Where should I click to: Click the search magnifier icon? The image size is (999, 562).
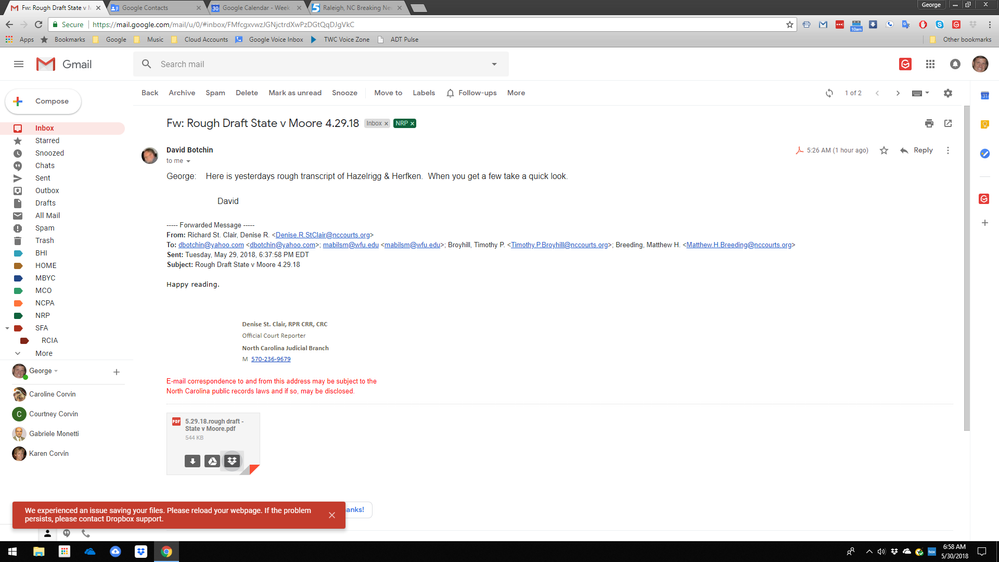pos(147,64)
